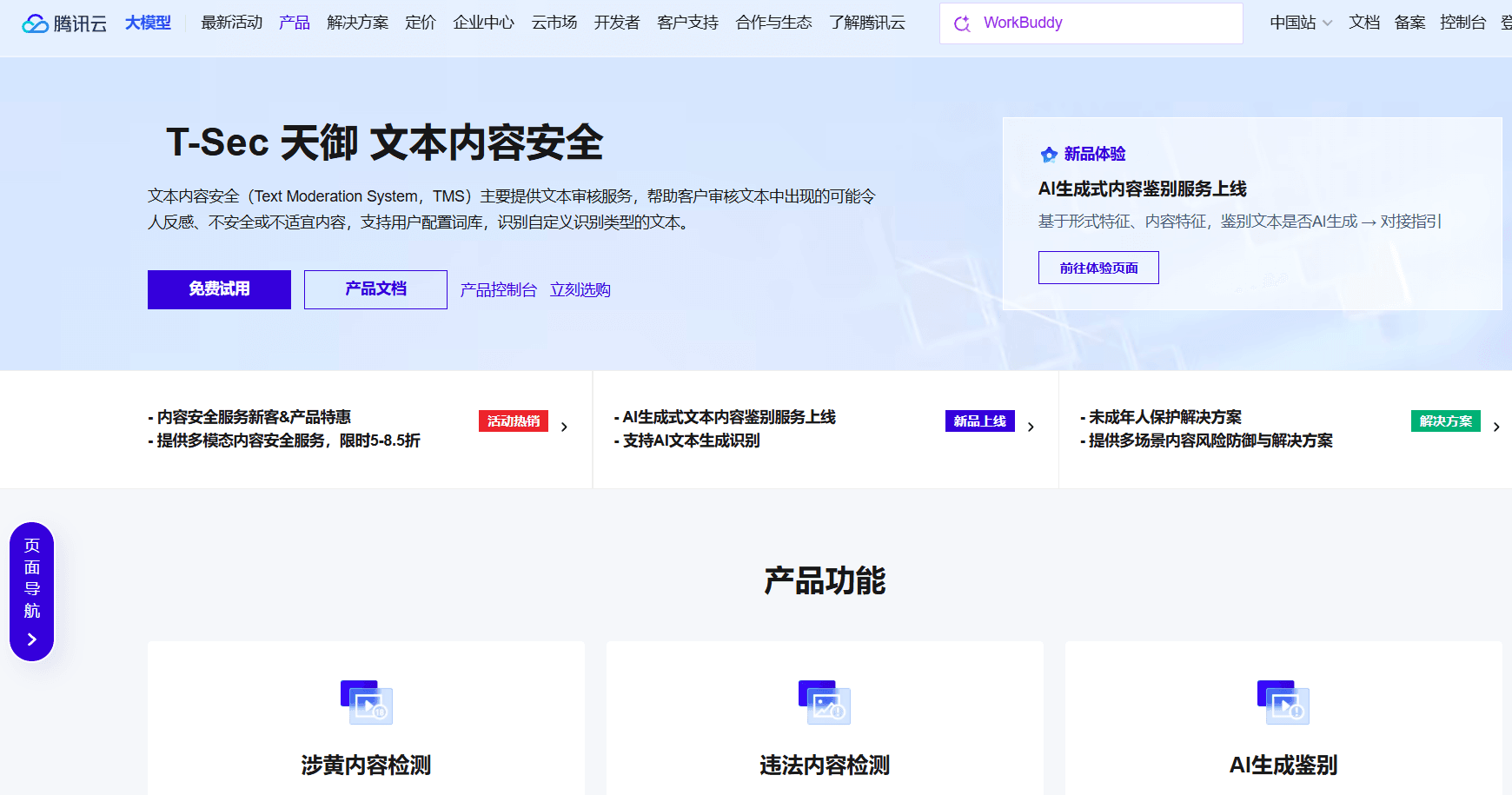Open the Tencent Cloud logo home link
This screenshot has height=795, width=1512.
coord(64,23)
